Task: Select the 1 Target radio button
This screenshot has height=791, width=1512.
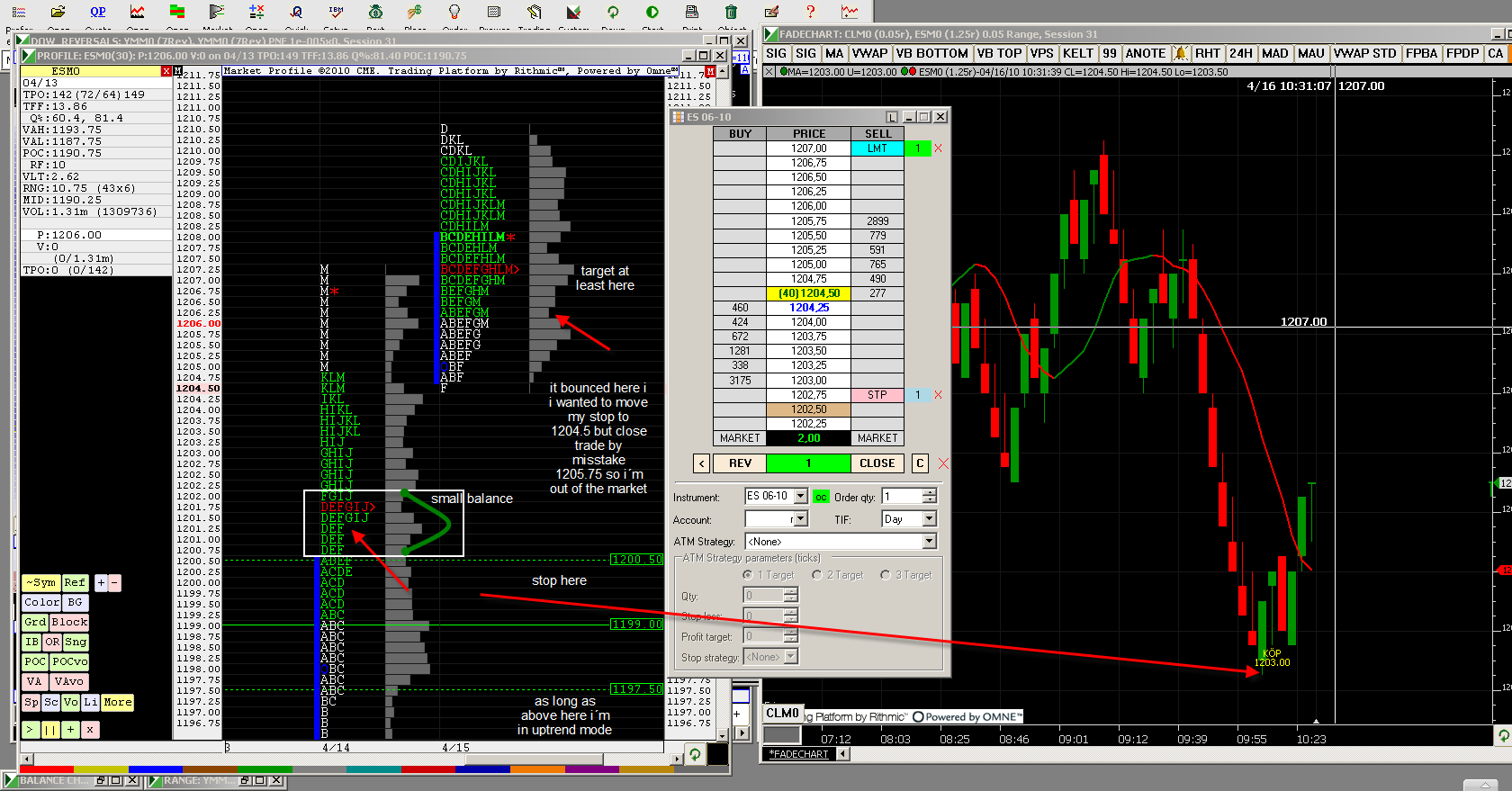Action: click(x=748, y=575)
